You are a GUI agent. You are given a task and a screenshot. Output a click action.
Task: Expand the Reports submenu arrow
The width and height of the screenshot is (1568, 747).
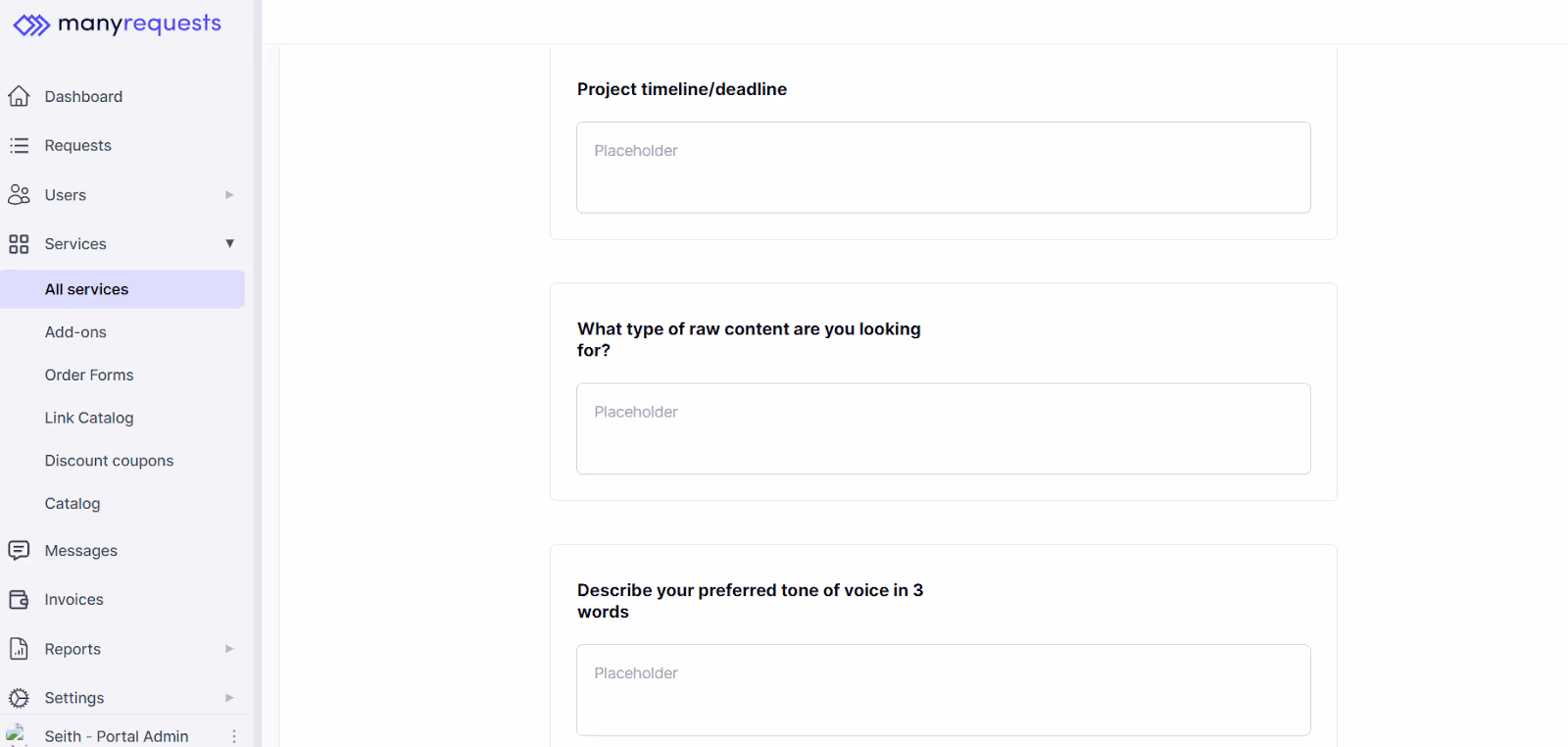229,648
